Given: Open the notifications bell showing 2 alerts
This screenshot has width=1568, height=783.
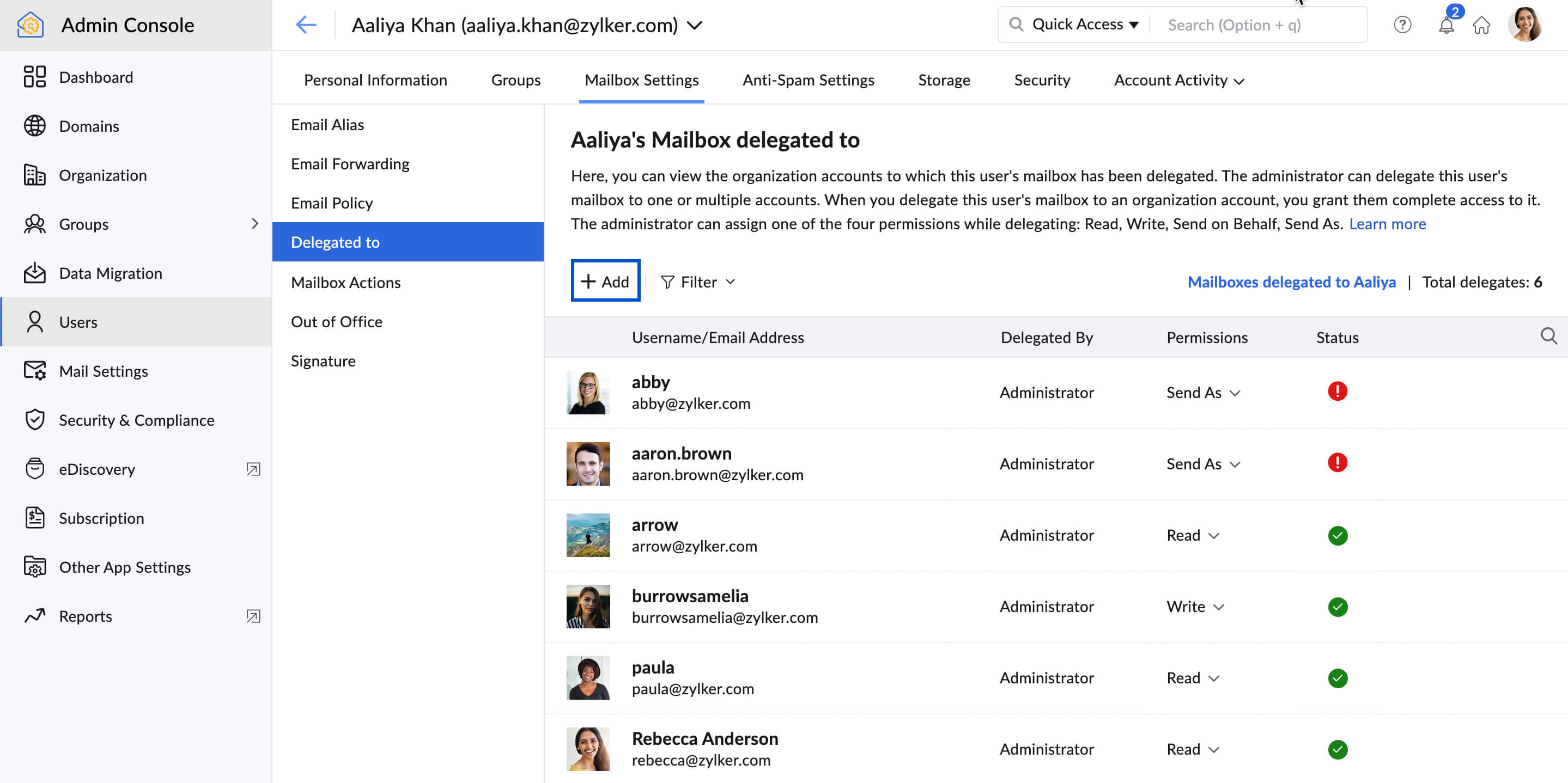Looking at the screenshot, I should point(1447,25).
